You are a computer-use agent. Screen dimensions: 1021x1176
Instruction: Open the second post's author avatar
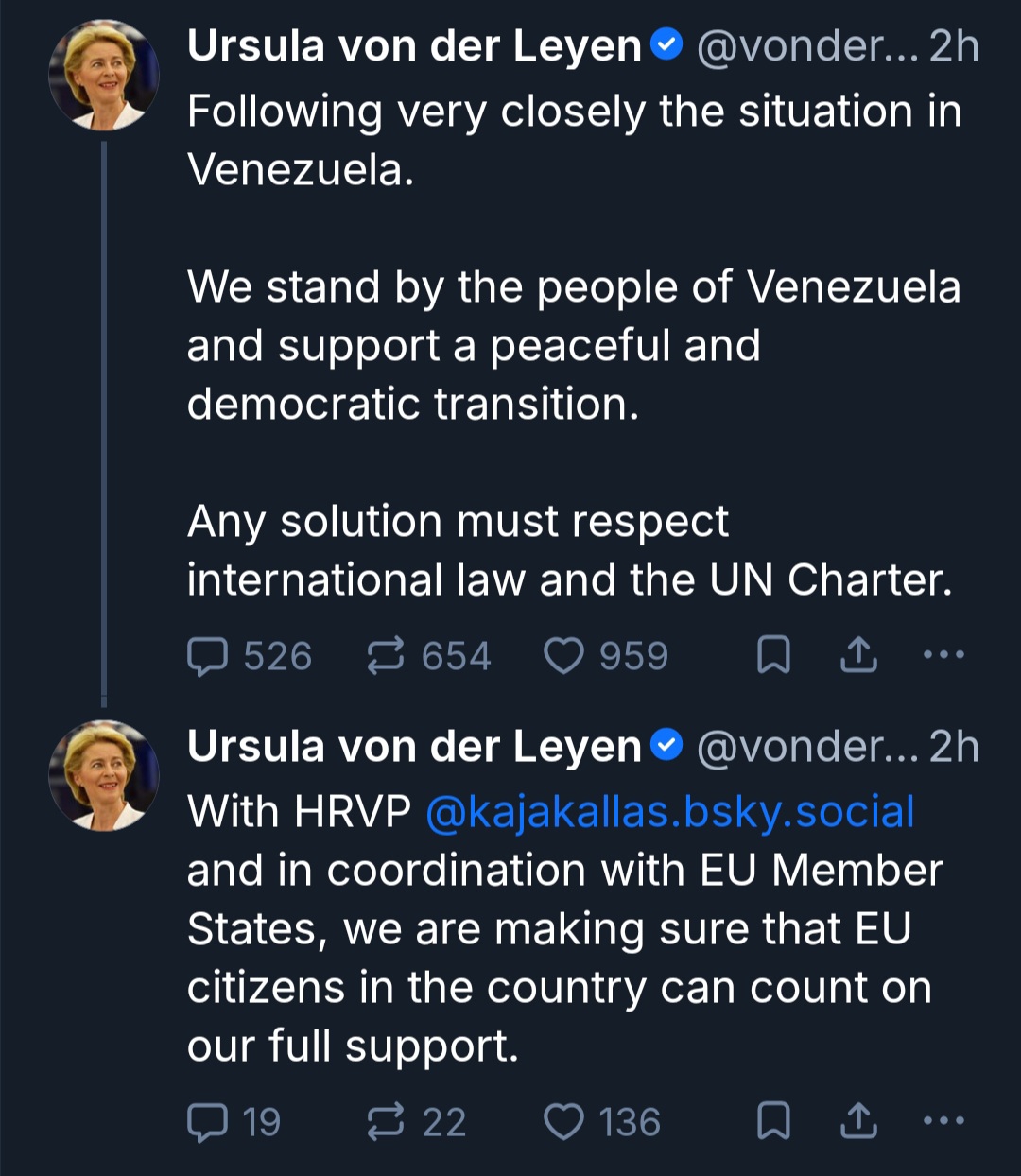coord(104,776)
